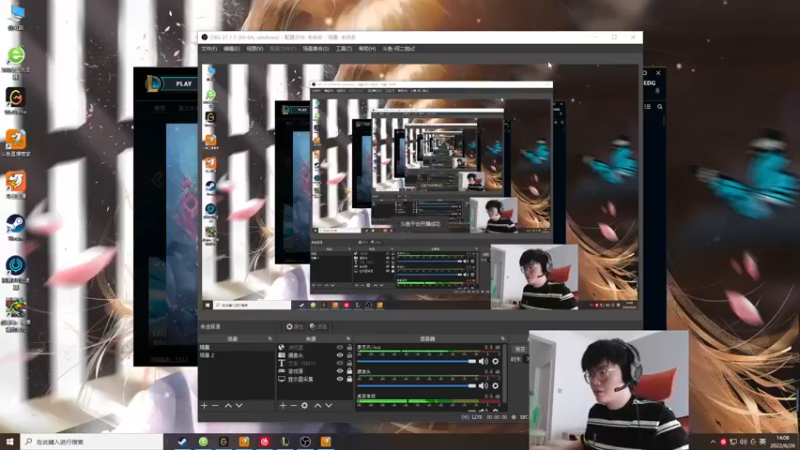Add a new scene with plus icon
Image resolution: width=800 pixels, height=450 pixels.
click(x=204, y=406)
